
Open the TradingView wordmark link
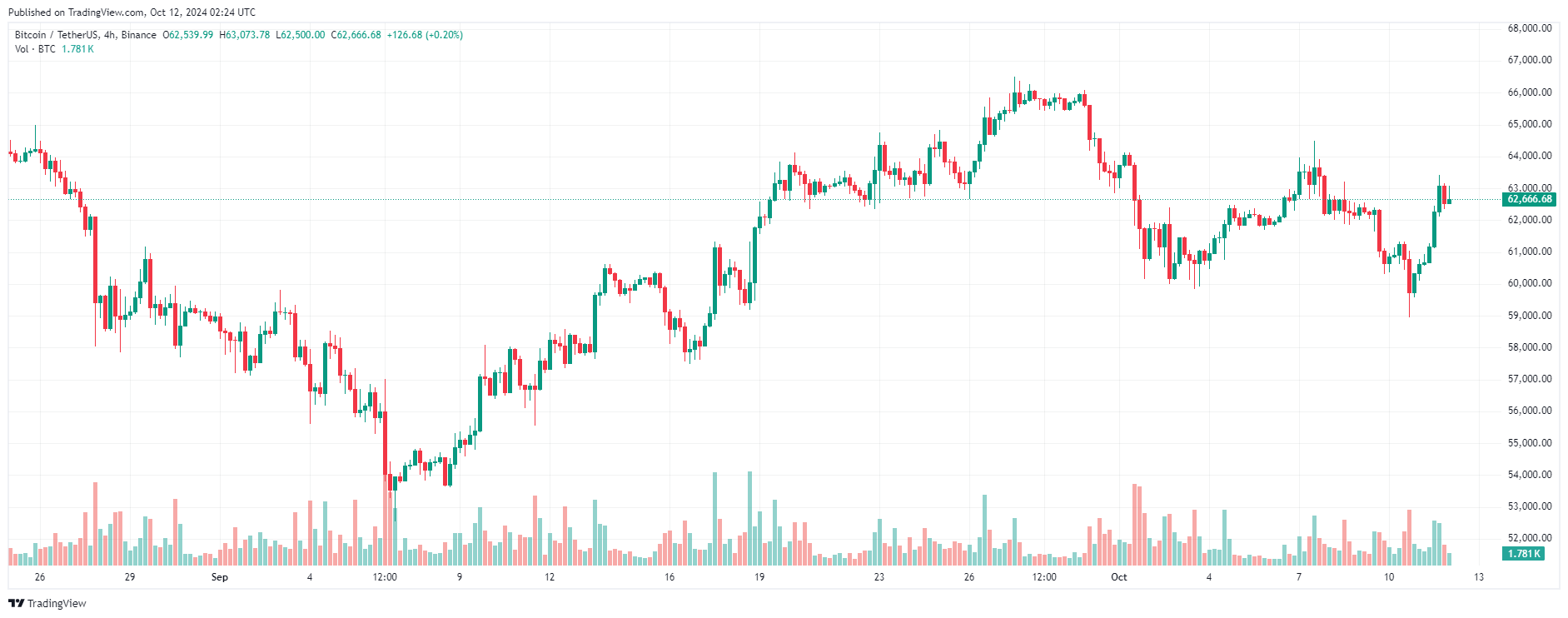57,603
